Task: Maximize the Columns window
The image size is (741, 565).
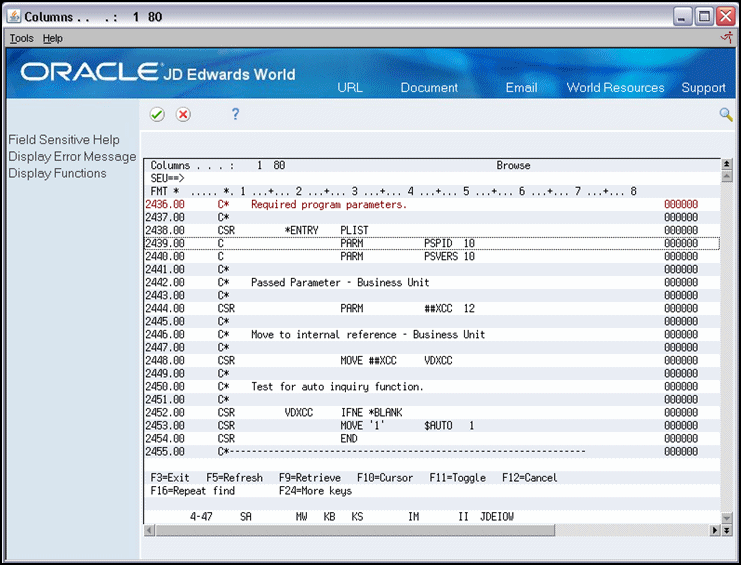Action: pyautogui.click(x=704, y=17)
